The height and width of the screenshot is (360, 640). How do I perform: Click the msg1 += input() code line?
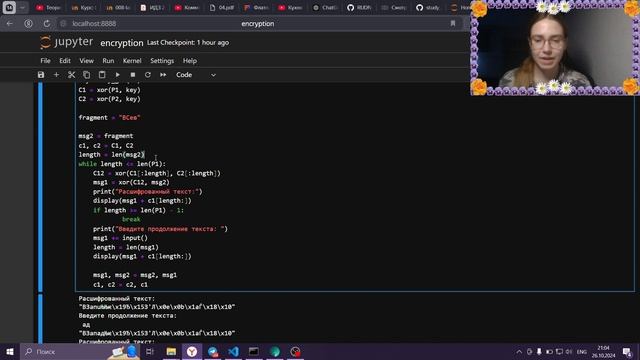tap(120, 238)
